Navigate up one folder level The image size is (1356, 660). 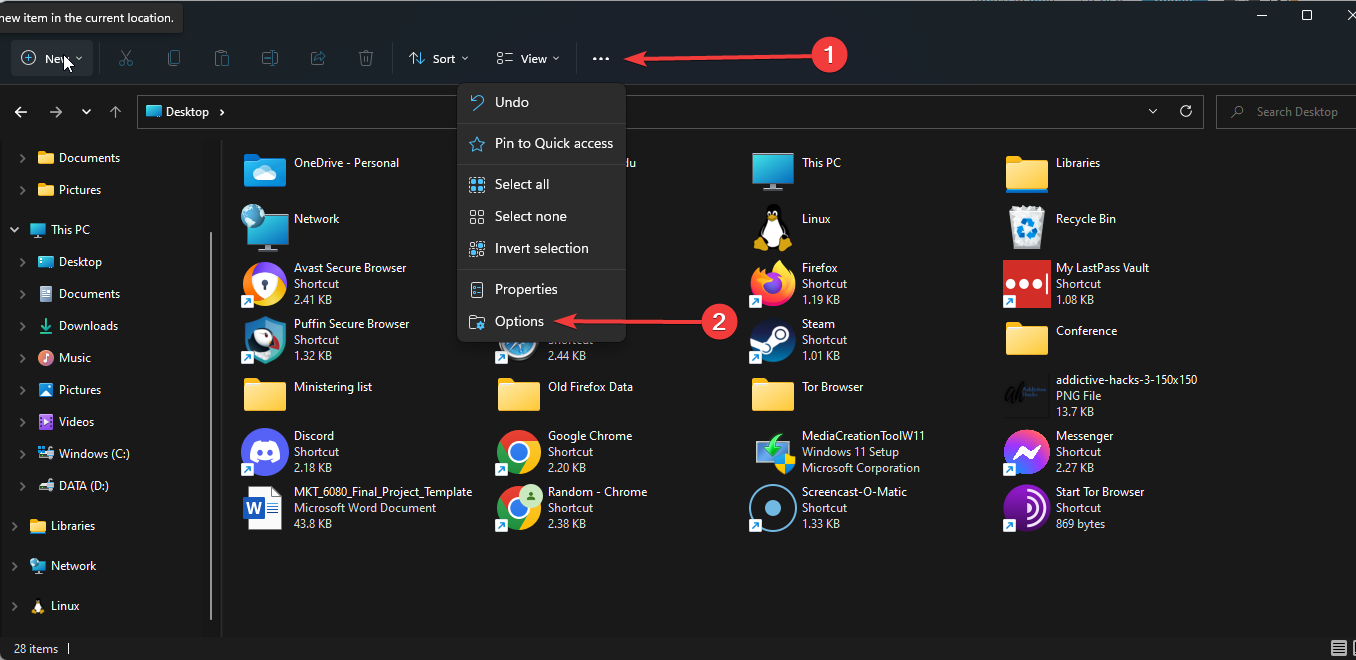click(x=116, y=112)
